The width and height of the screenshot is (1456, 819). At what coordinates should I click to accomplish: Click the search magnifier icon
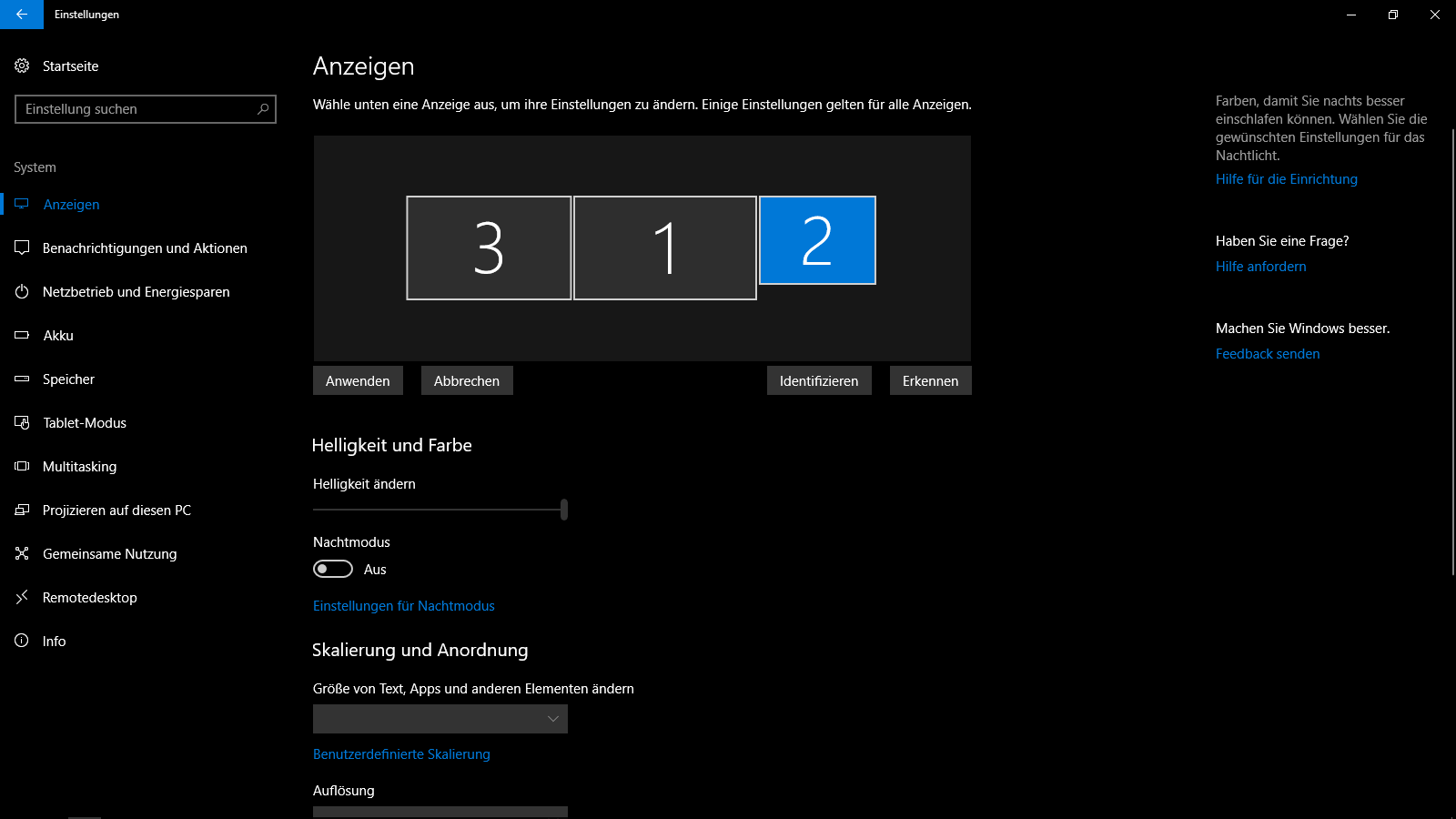click(263, 109)
